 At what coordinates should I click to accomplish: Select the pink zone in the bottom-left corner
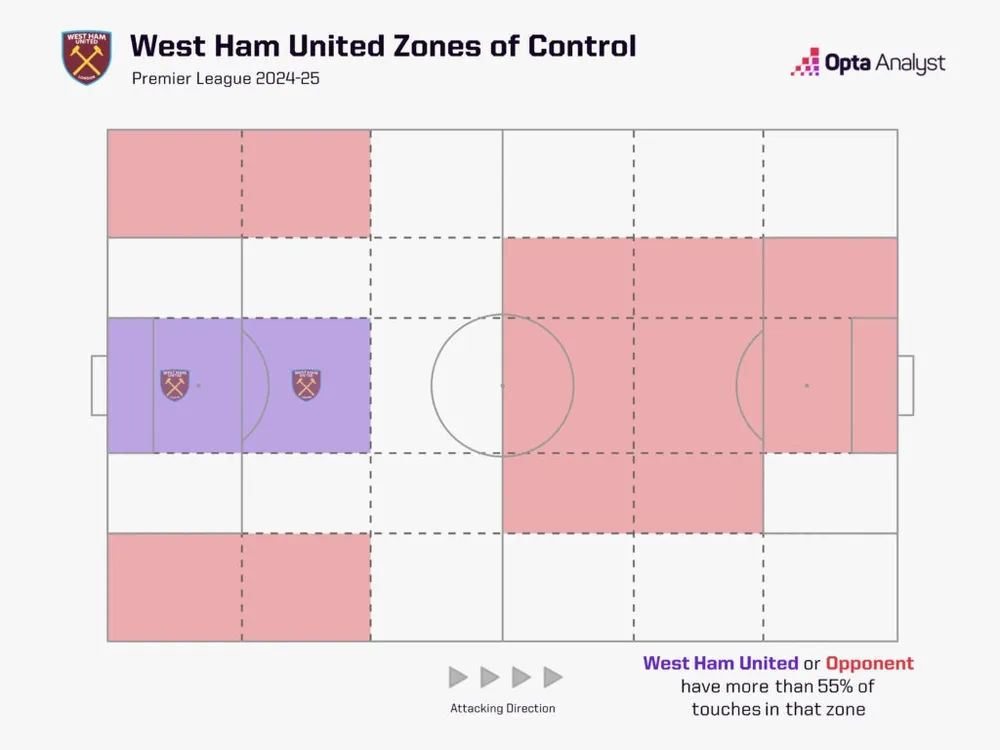click(x=174, y=587)
